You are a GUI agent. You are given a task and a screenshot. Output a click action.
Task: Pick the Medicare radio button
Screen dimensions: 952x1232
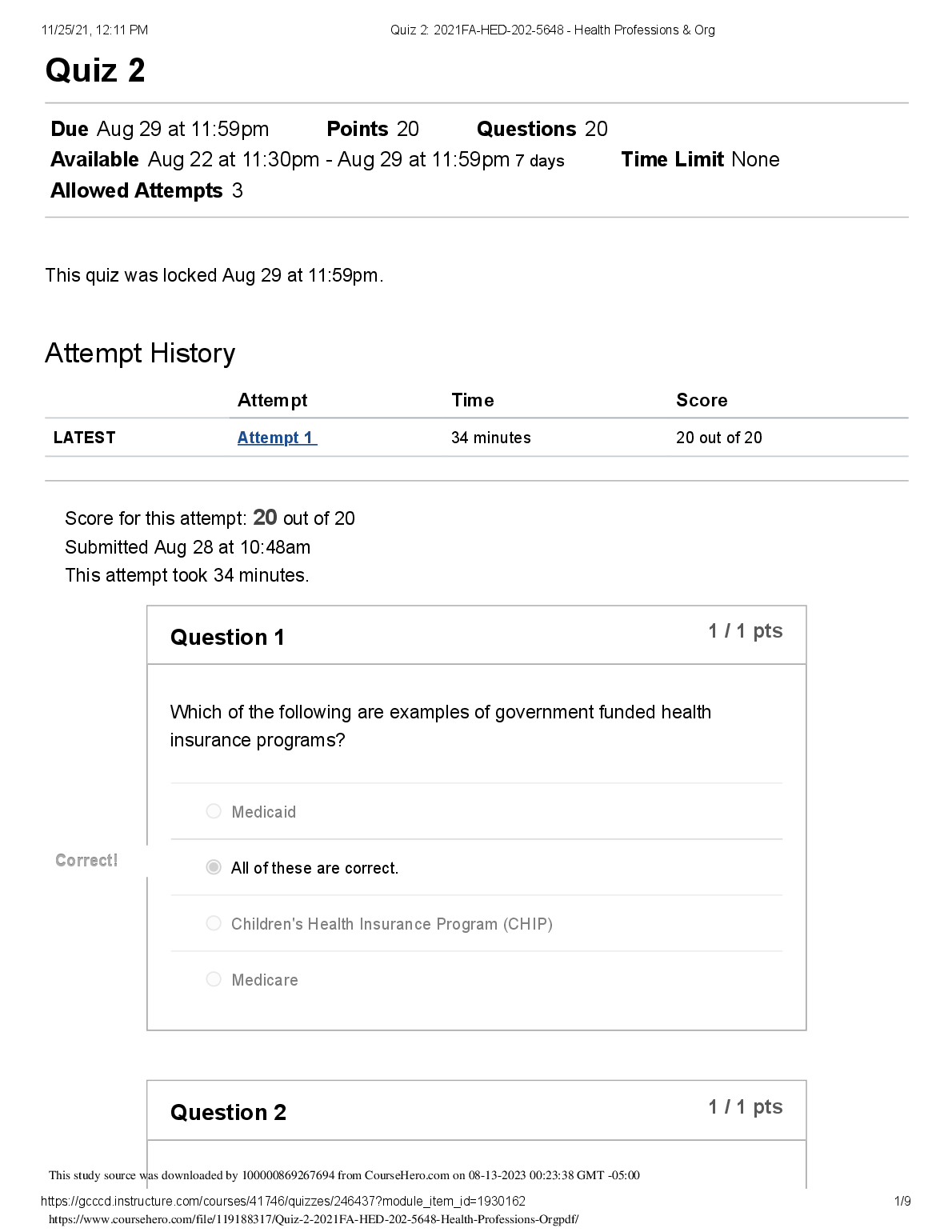[214, 979]
